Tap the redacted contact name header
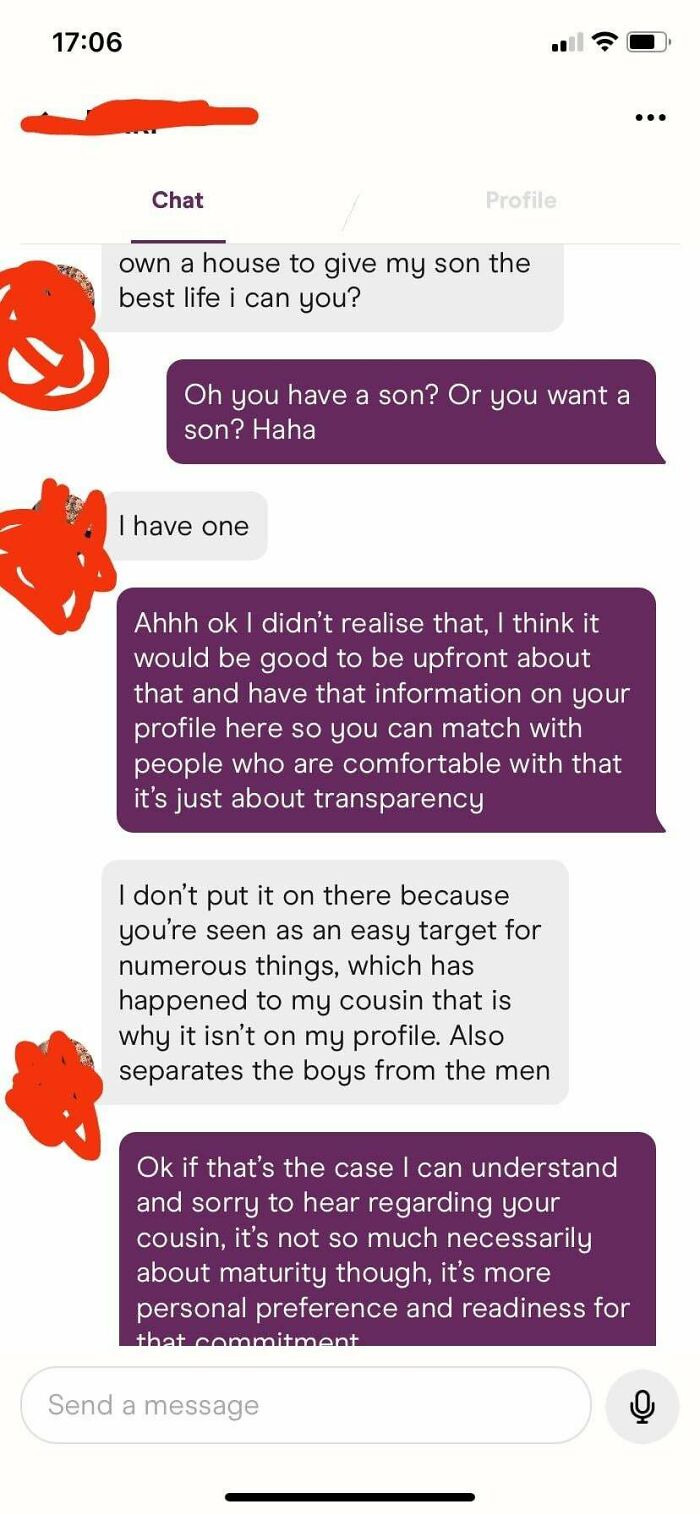The height and width of the screenshot is (1515, 700). (138, 118)
